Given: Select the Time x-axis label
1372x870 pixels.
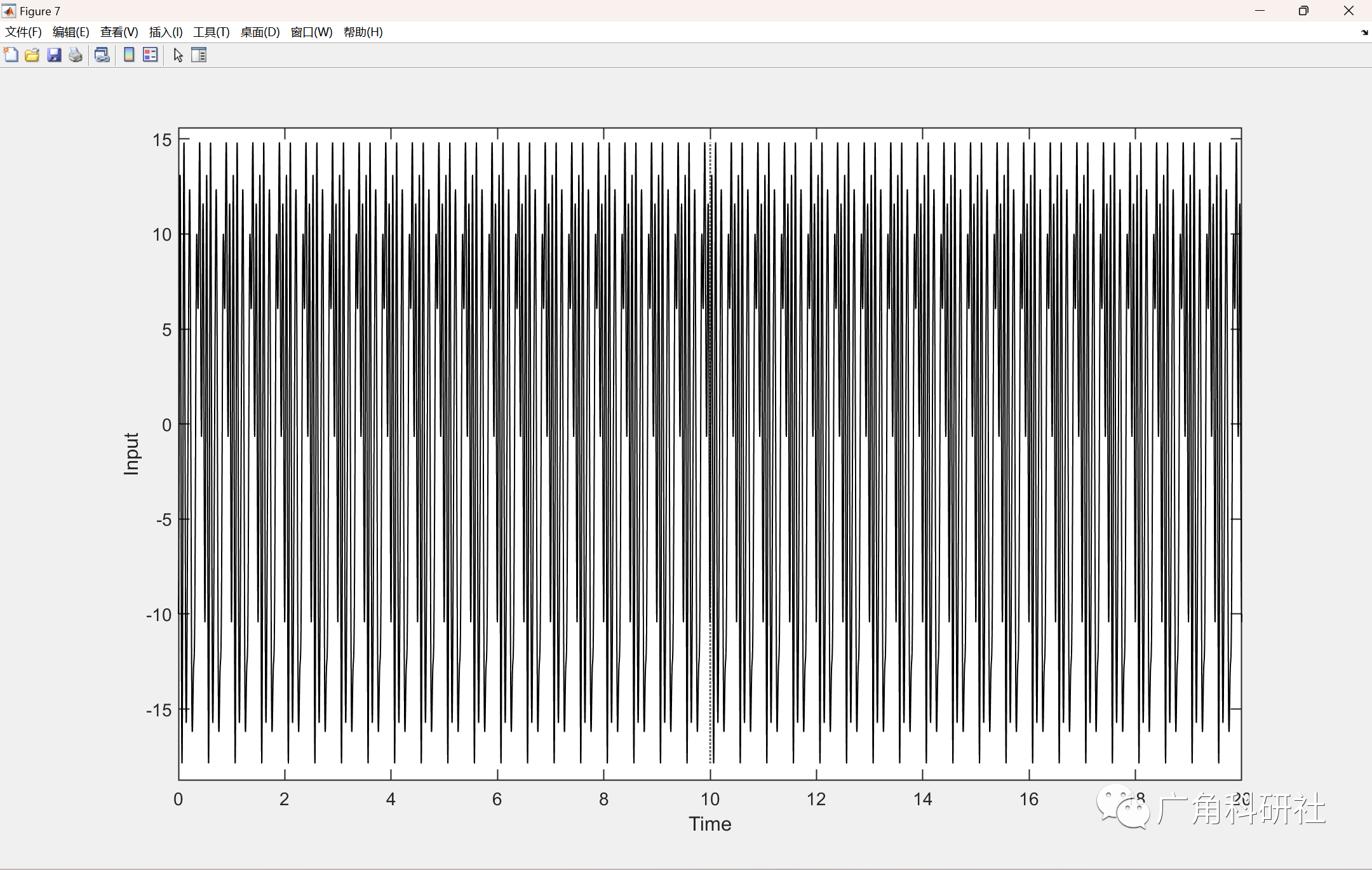Looking at the screenshot, I should tap(710, 824).
